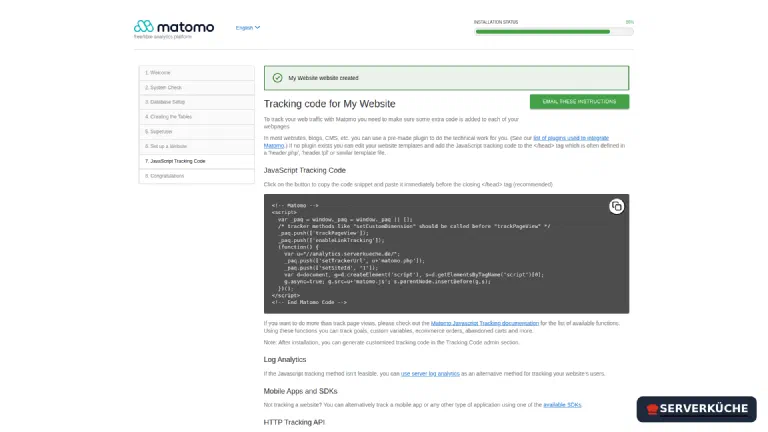Select the 7. JavaScript Tracking Code step
The width and height of the screenshot is (768, 432).
(x=196, y=161)
